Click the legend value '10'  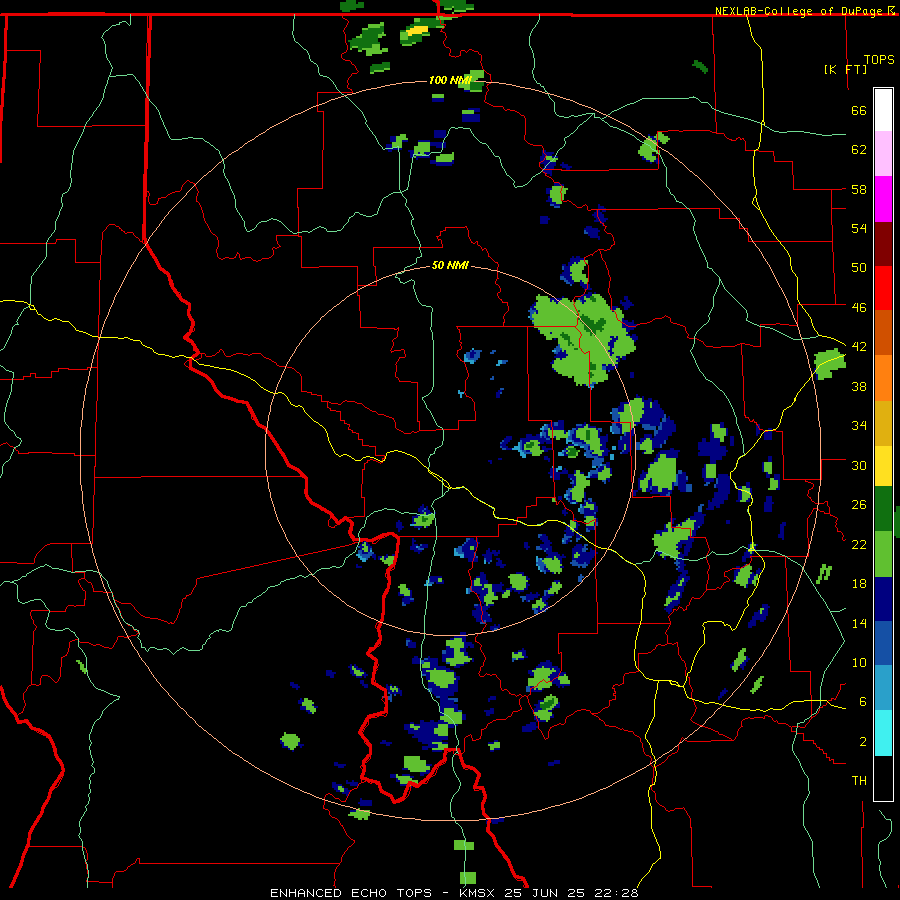(859, 662)
